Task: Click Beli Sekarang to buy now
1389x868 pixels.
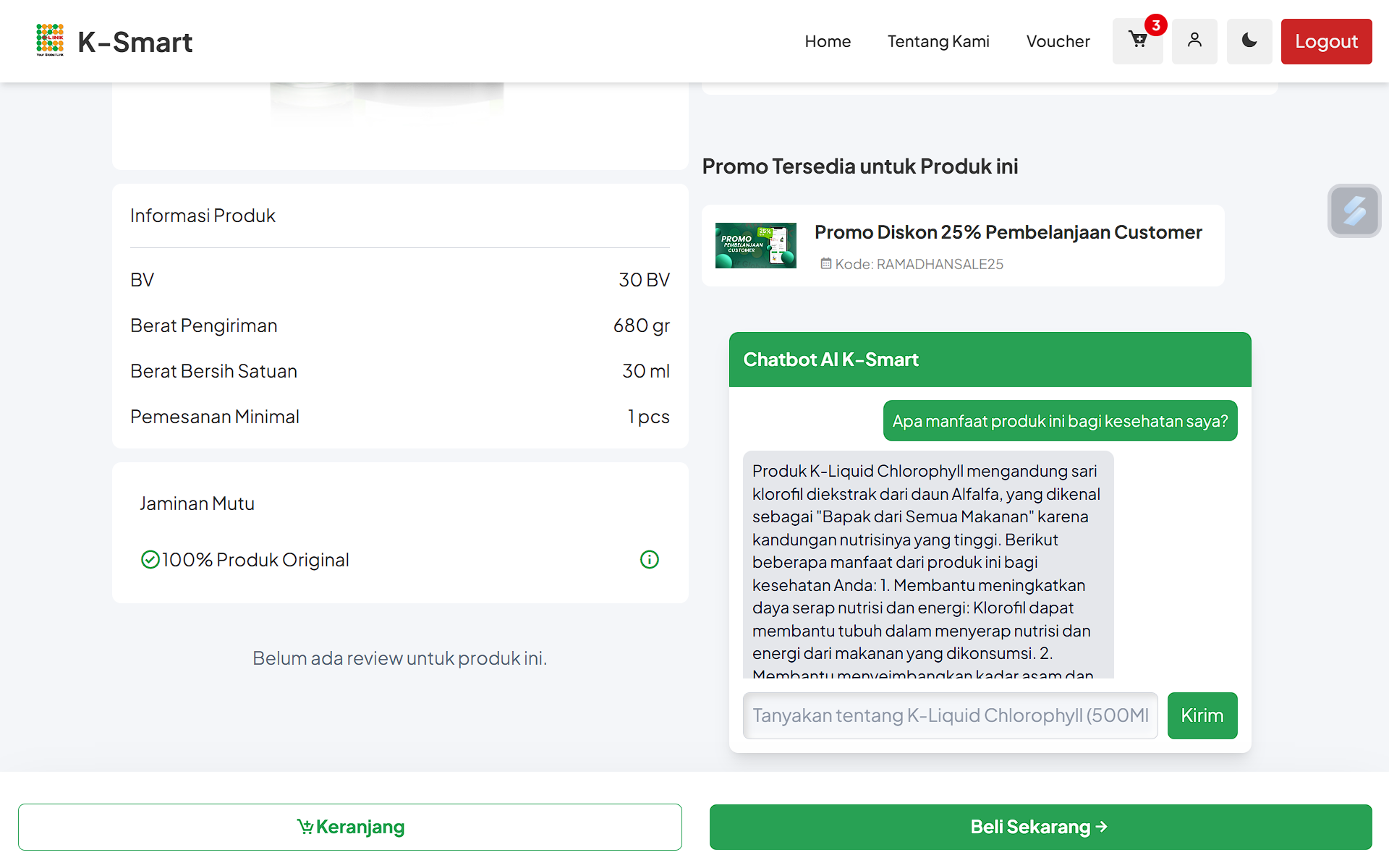Action: 1040,827
